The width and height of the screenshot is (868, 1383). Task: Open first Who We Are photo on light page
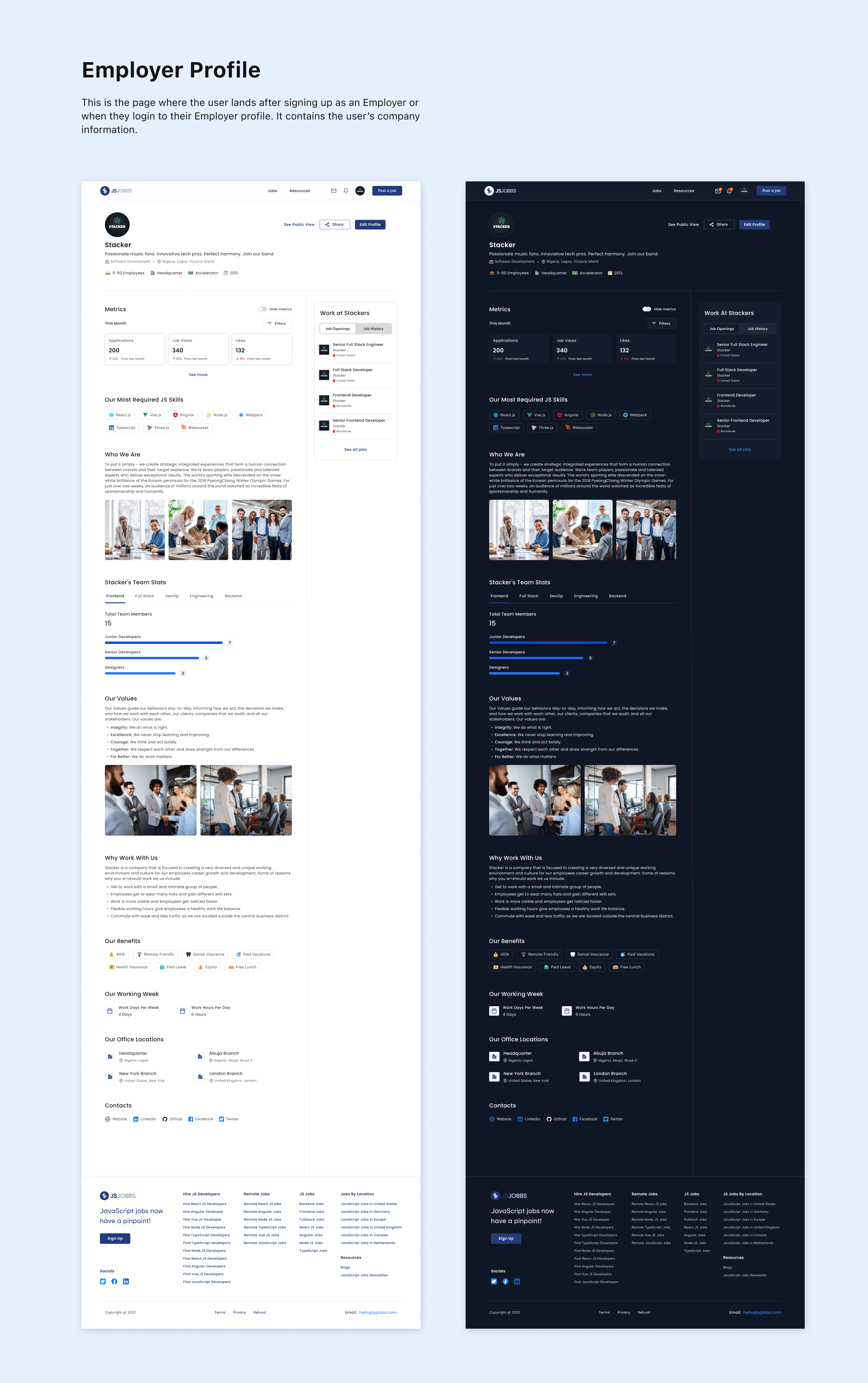coord(135,530)
